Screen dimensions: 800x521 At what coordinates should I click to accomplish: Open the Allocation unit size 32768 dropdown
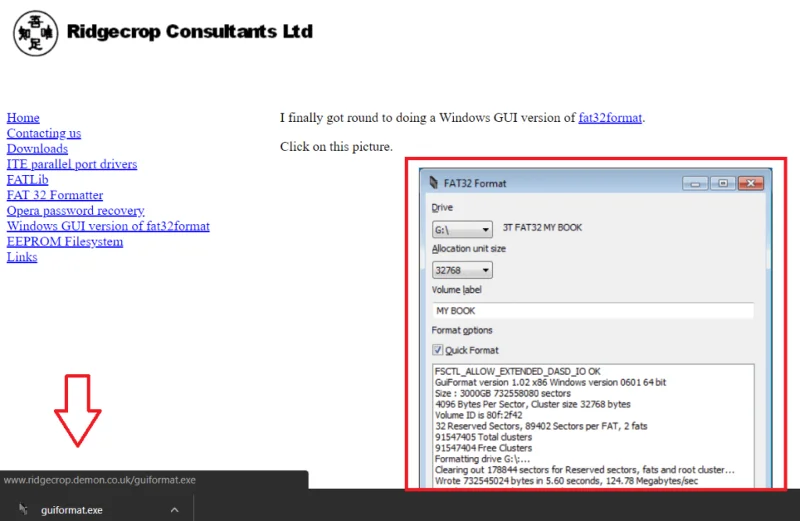462,270
